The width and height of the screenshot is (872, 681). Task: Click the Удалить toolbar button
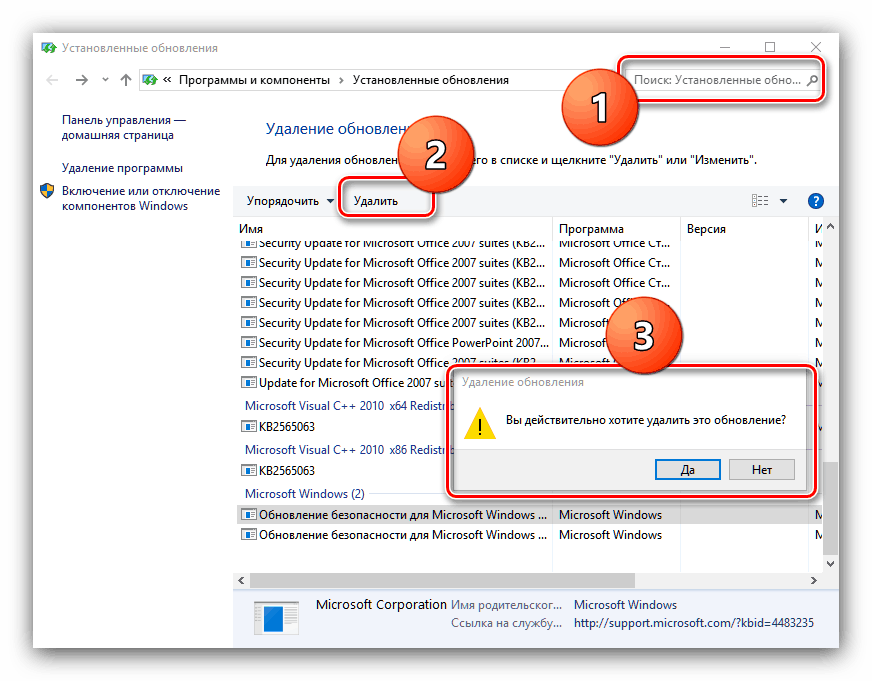(x=375, y=201)
